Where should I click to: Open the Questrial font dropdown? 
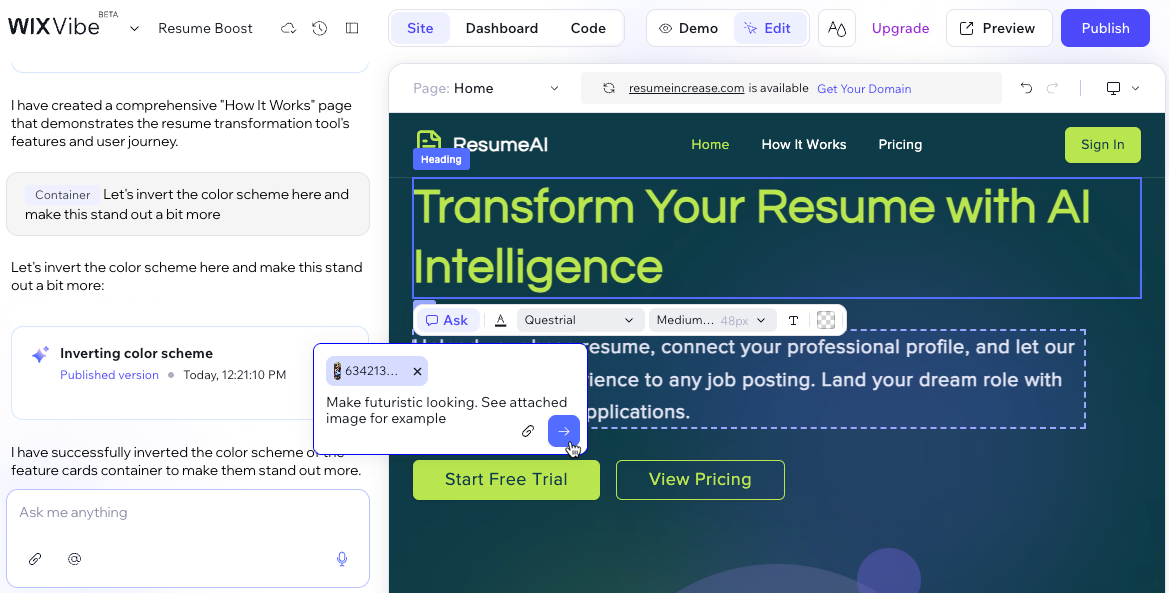579,321
